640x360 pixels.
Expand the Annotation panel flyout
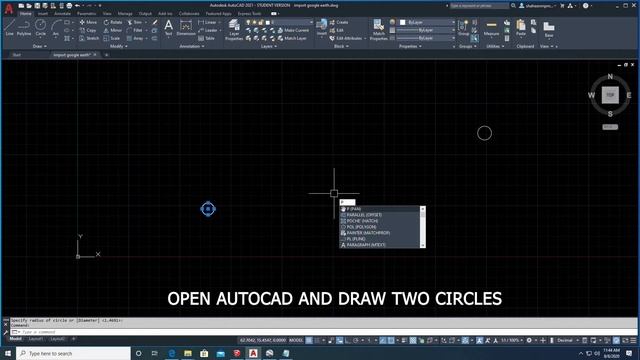tap(192, 47)
